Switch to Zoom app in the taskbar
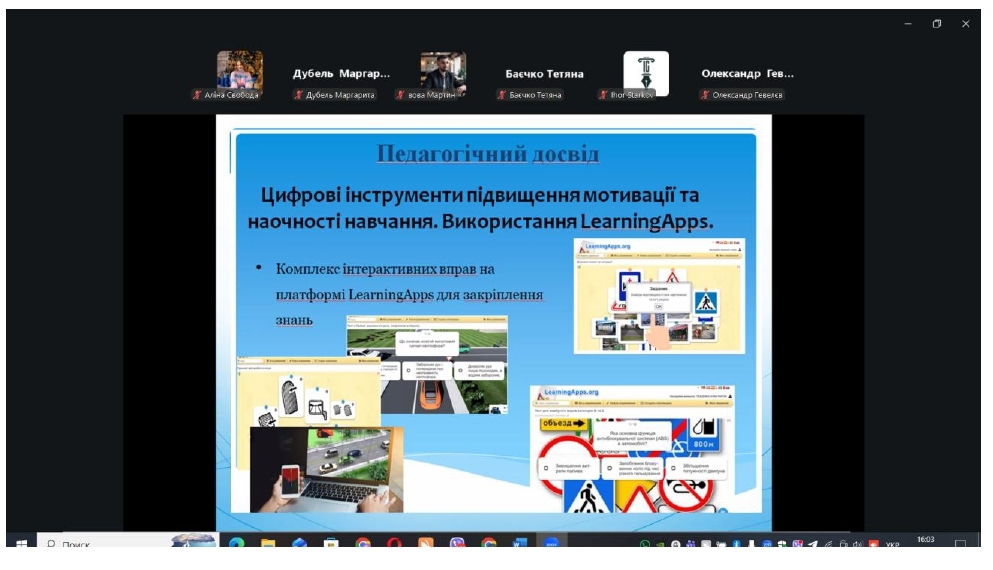Viewport: 993px width, 570px height. 552,543
